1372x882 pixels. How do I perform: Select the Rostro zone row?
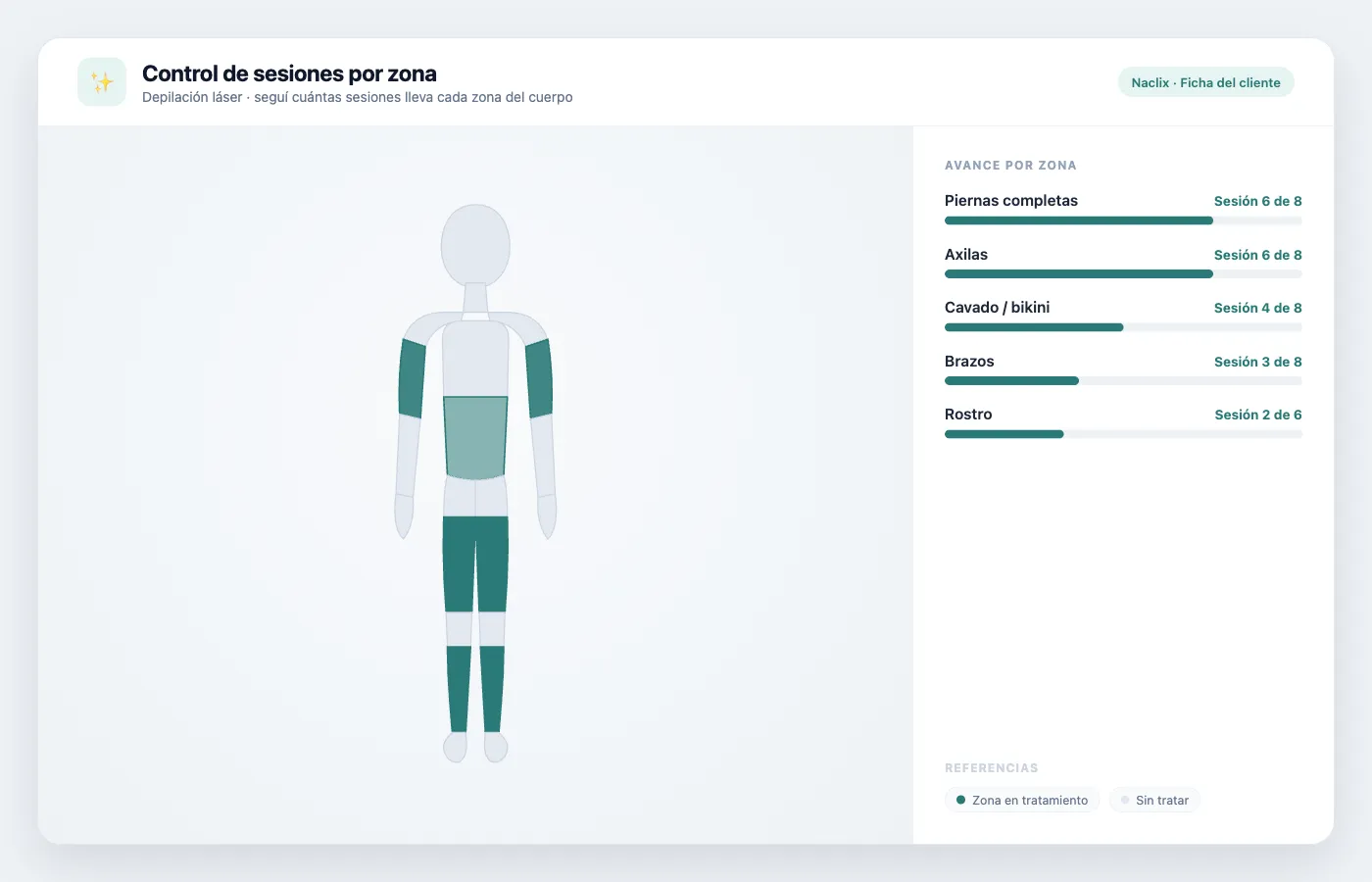[1123, 421]
